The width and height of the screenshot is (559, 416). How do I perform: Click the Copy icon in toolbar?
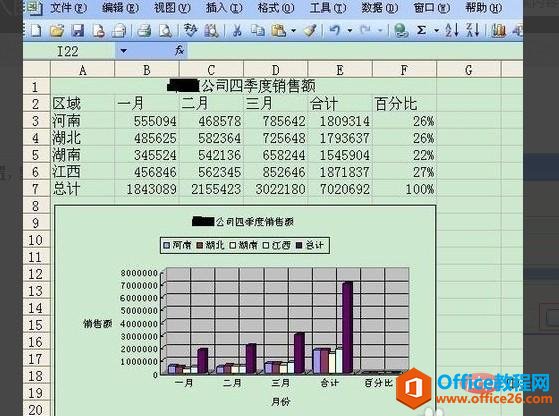[257, 31]
